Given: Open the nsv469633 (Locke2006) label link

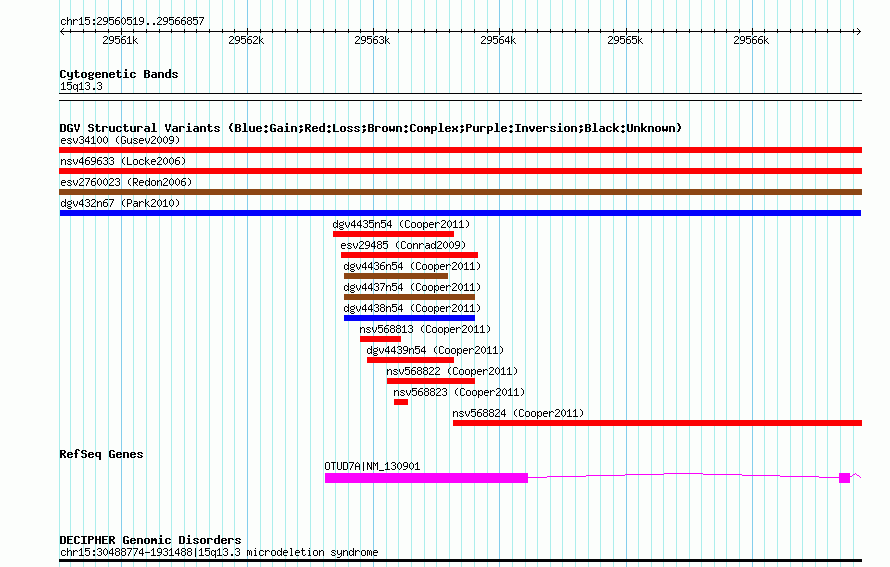Looking at the screenshot, I should click(x=123, y=161).
